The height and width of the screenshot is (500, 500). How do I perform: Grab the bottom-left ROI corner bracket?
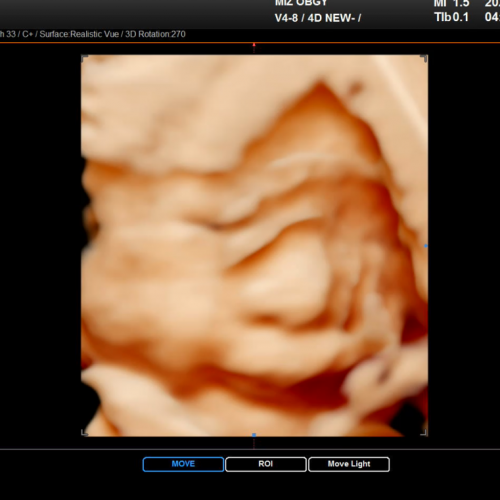coord(85,432)
